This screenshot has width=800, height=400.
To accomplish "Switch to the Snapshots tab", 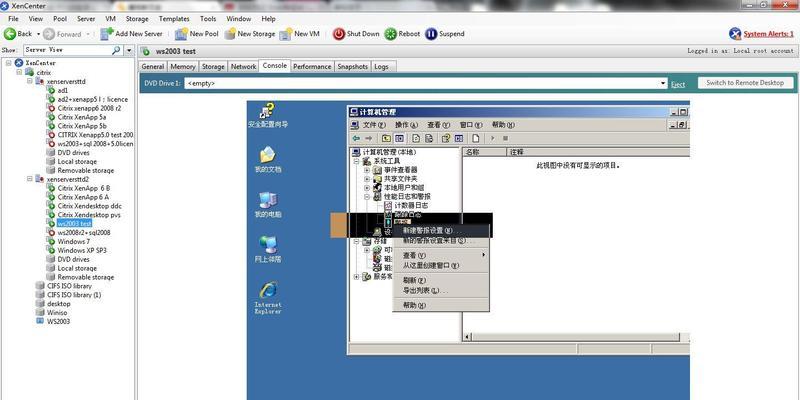I will [353, 66].
